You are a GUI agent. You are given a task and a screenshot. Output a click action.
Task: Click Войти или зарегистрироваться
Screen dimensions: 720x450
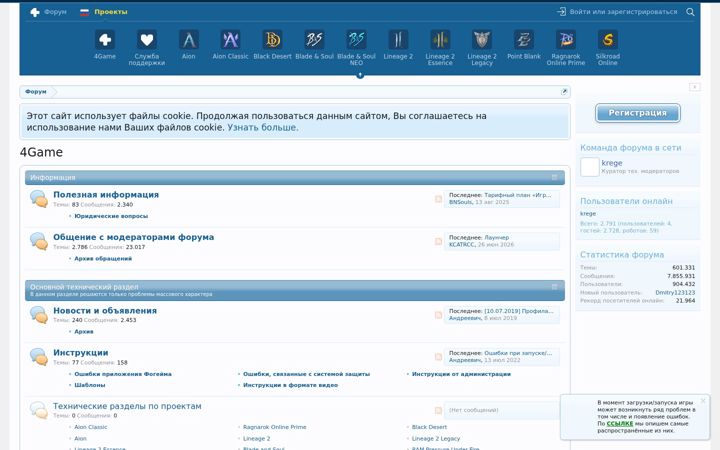click(623, 12)
